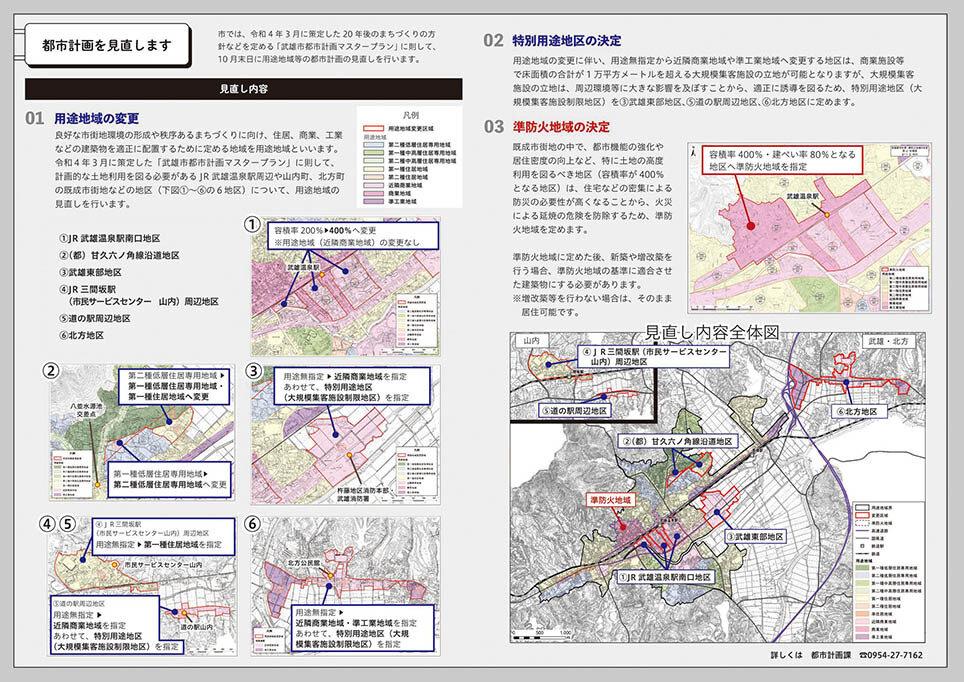
Task: Click the 近隣商業地域 swatch in the 凡例 legend
Action: (x=373, y=184)
